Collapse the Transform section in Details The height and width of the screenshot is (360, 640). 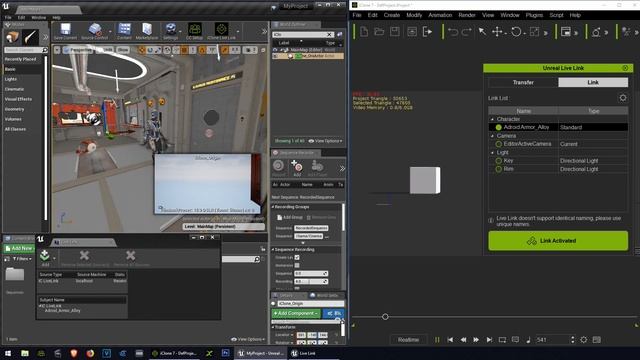pos(273,327)
